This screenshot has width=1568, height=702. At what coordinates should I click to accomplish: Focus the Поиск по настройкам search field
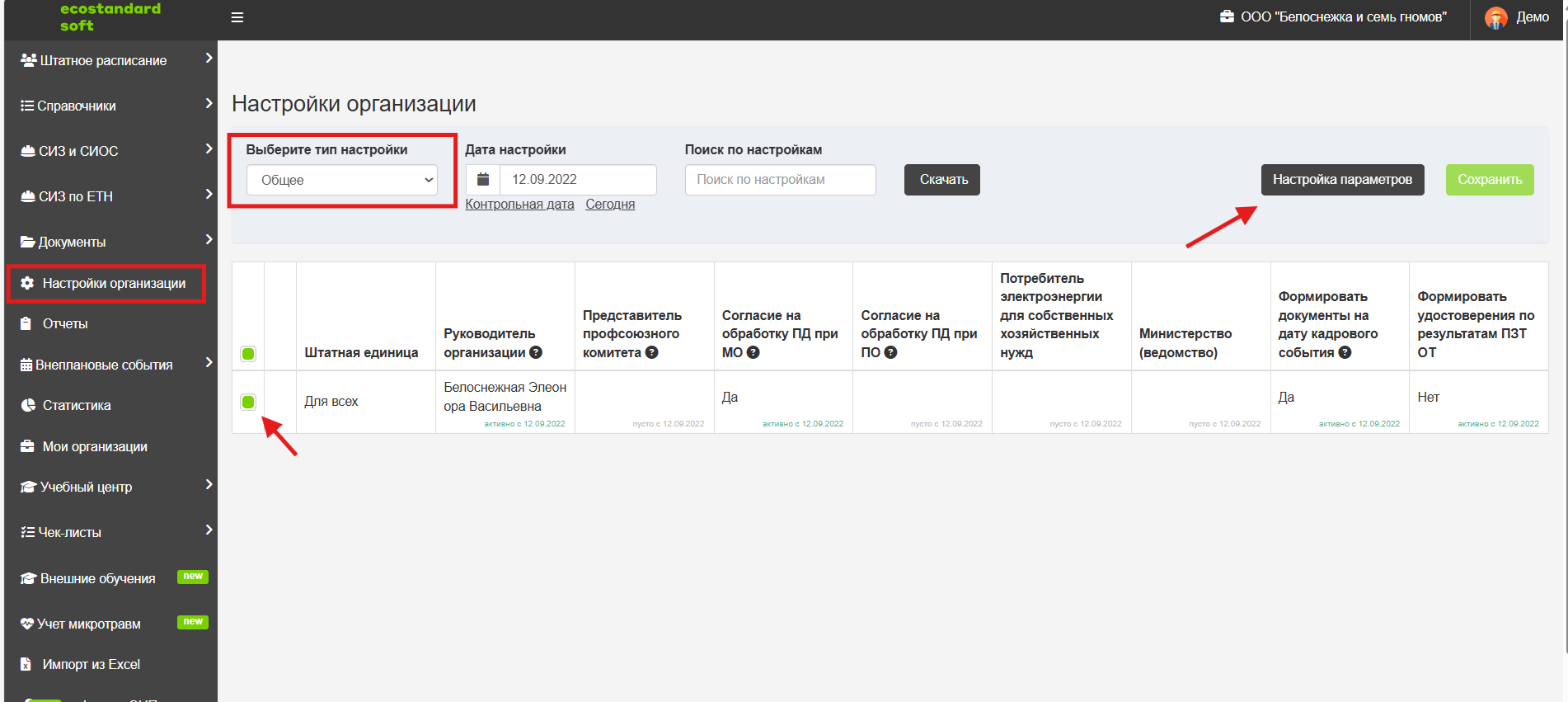tap(780, 180)
